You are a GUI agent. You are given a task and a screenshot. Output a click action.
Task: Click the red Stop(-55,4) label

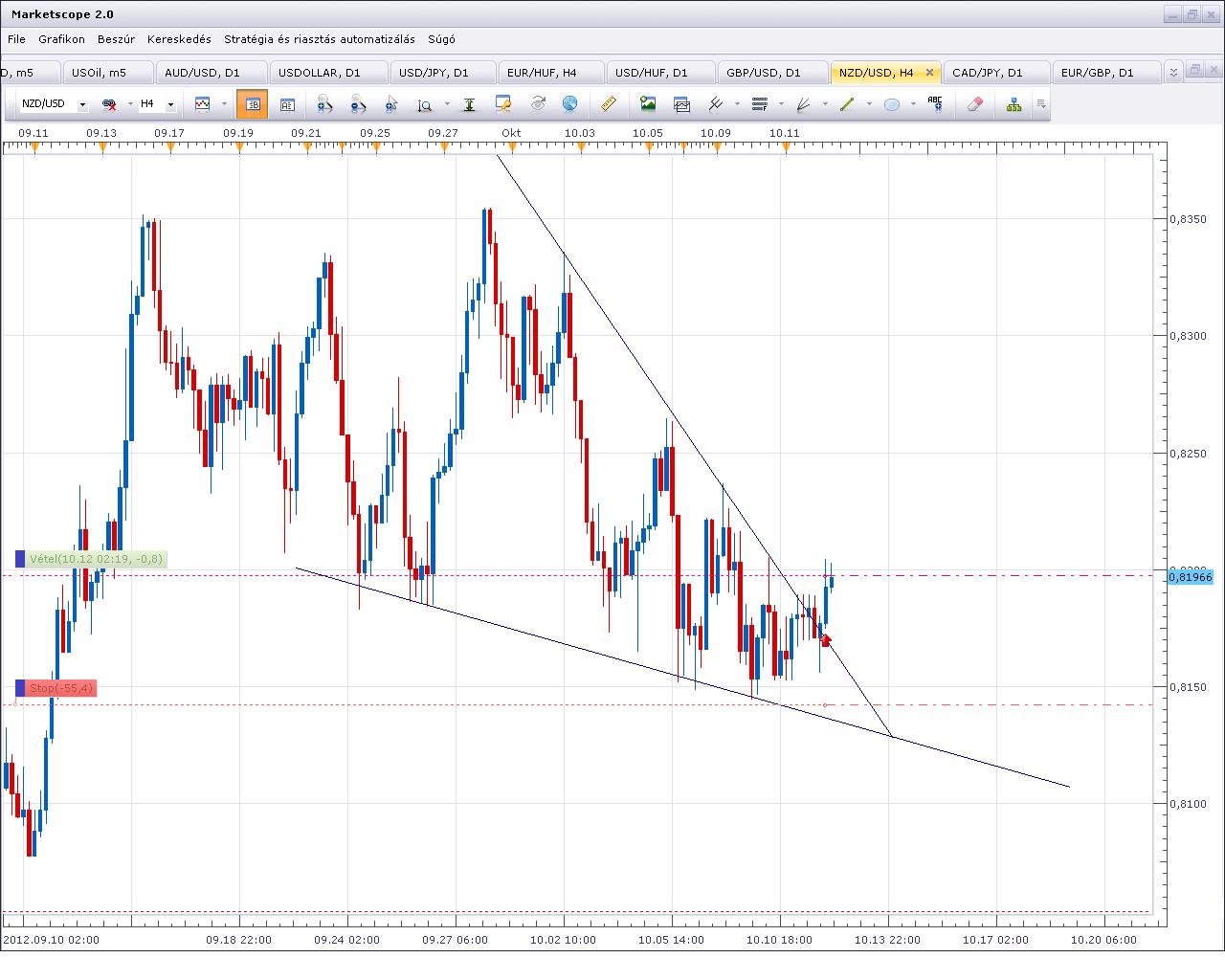coord(61,688)
